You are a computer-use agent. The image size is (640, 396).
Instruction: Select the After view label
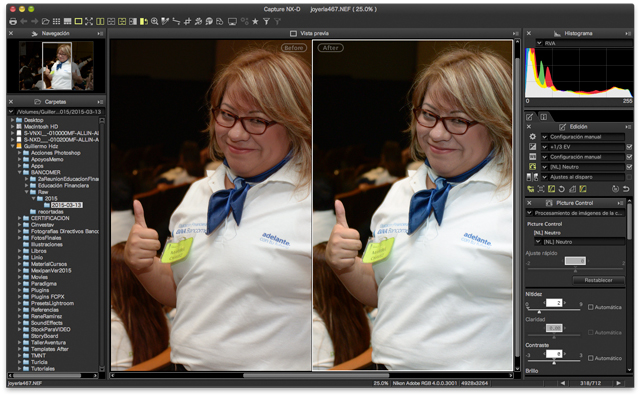pos(330,48)
